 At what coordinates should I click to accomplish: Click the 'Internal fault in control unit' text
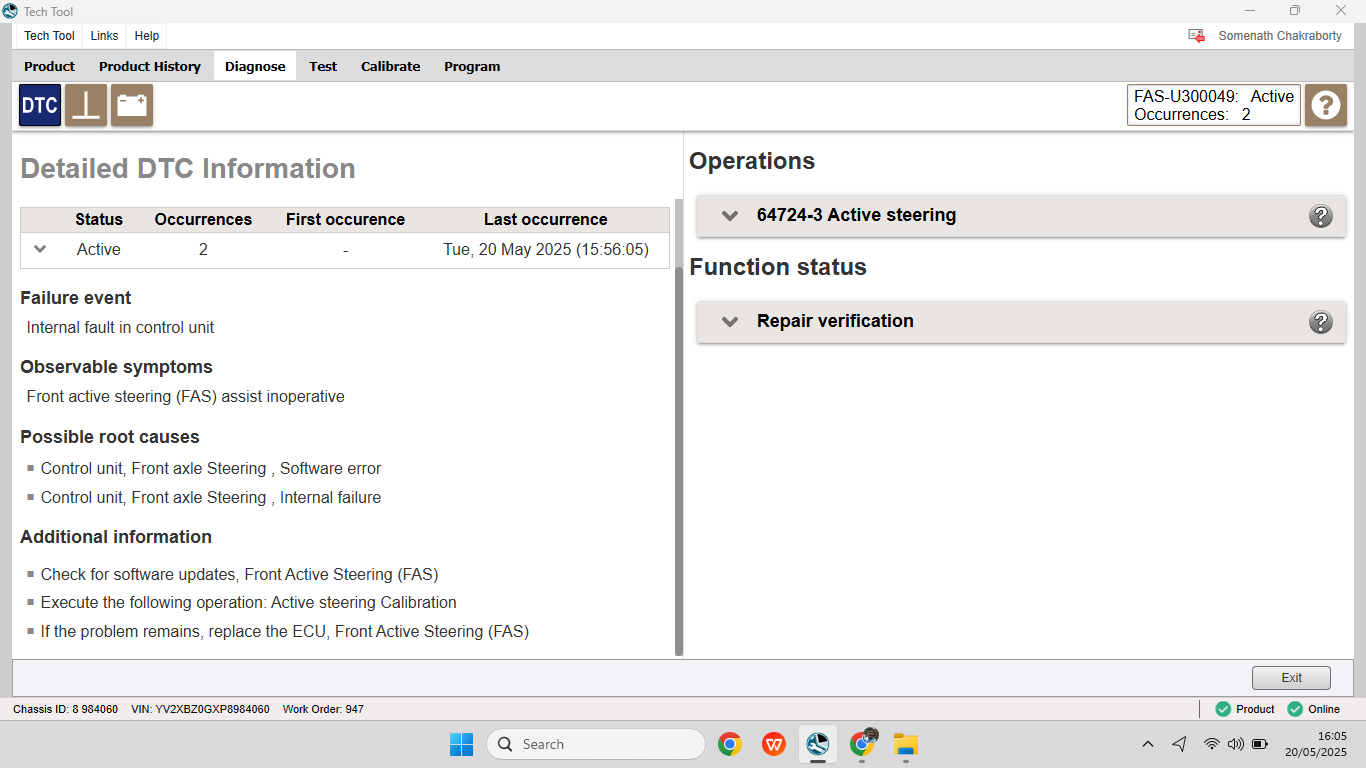[120, 328]
